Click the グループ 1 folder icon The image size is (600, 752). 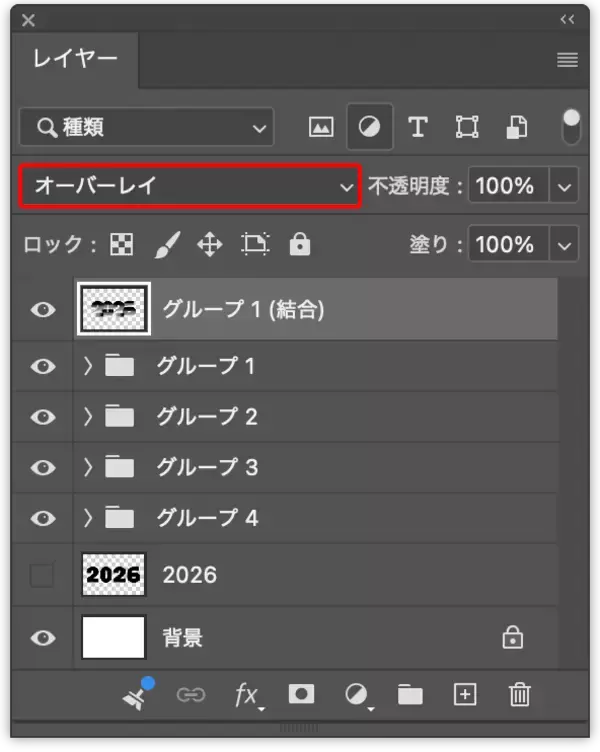click(x=119, y=365)
